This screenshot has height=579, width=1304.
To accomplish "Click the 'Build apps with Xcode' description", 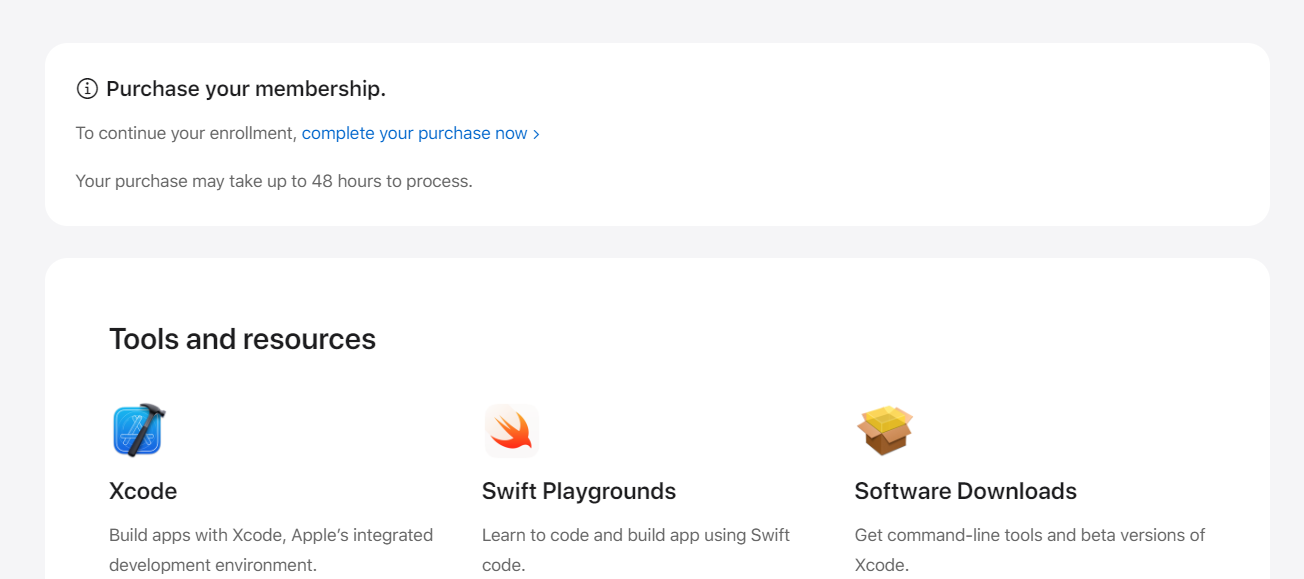I will click(x=270, y=535).
